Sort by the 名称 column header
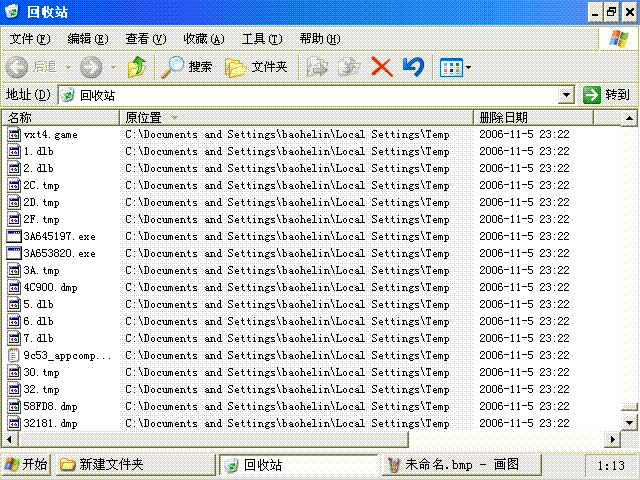640x480 pixels. click(x=61, y=118)
